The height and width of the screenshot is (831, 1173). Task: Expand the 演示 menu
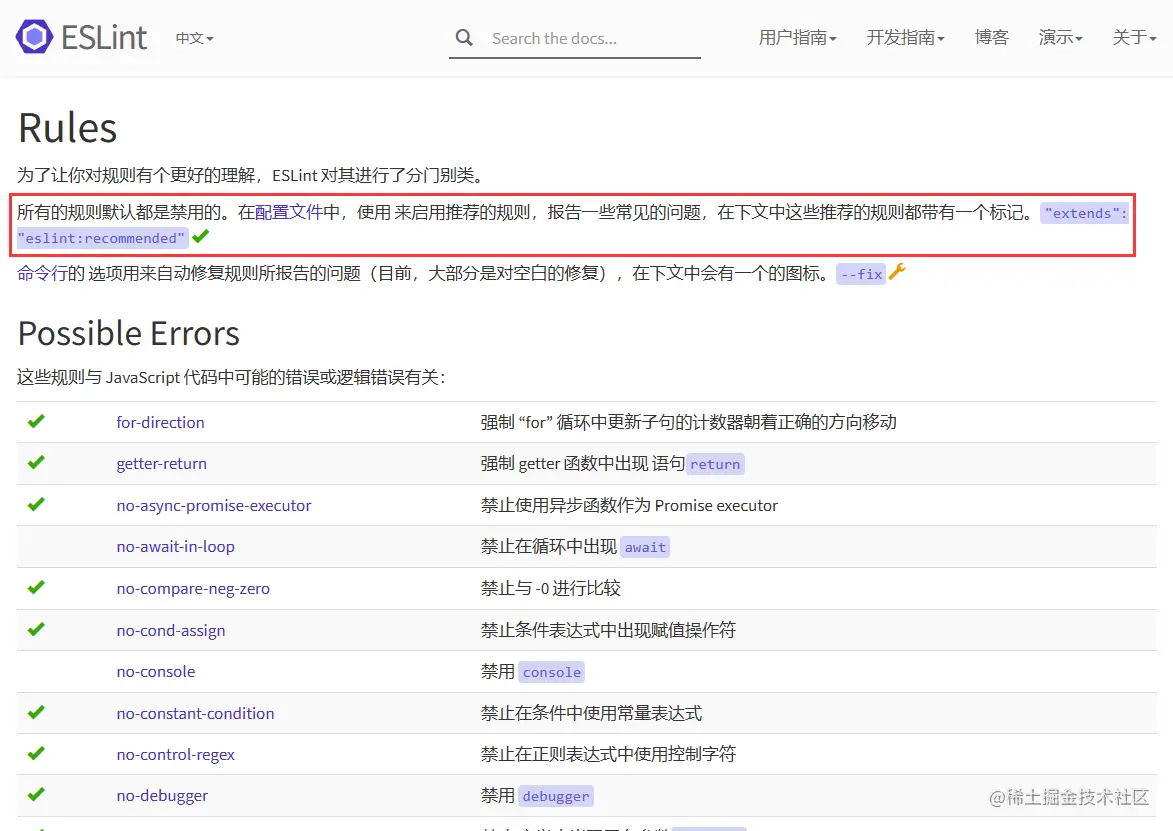(x=1060, y=37)
